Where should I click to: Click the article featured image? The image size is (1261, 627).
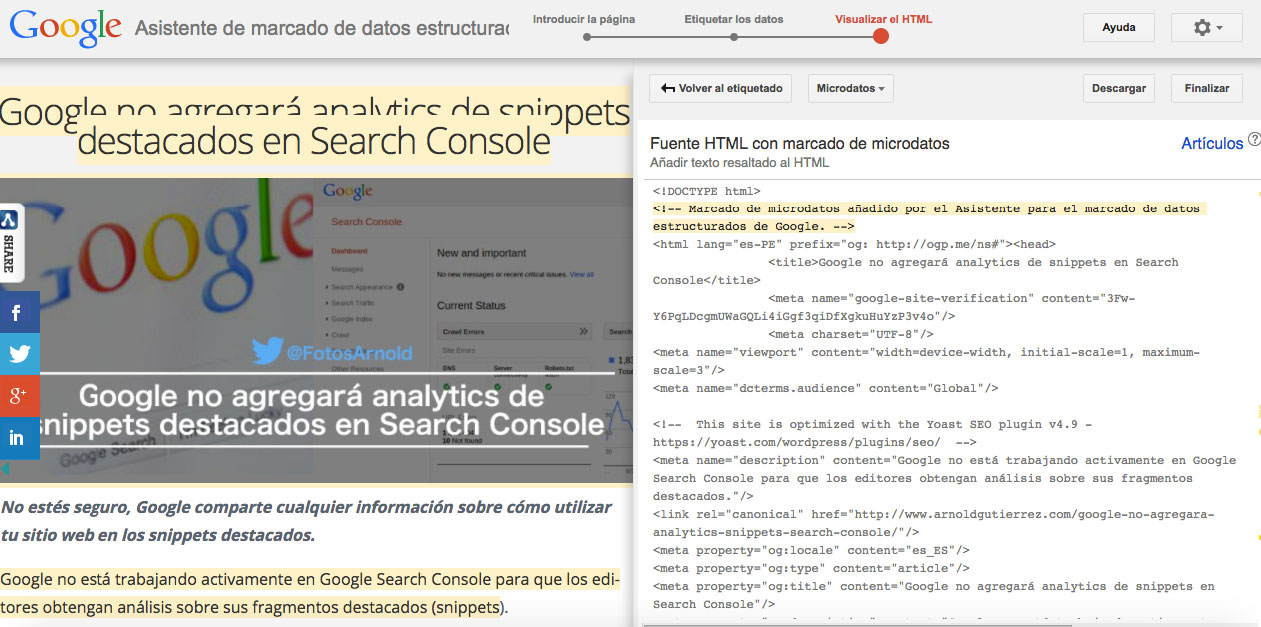point(316,331)
